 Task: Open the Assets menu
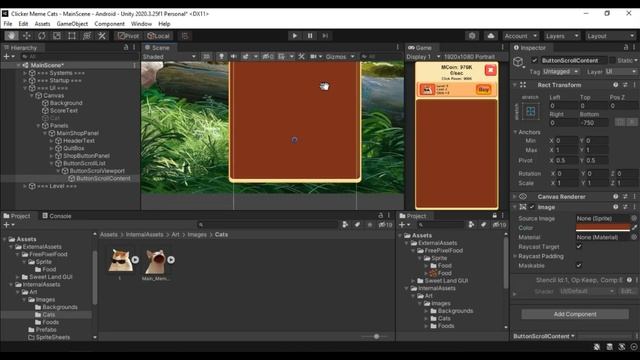42,24
